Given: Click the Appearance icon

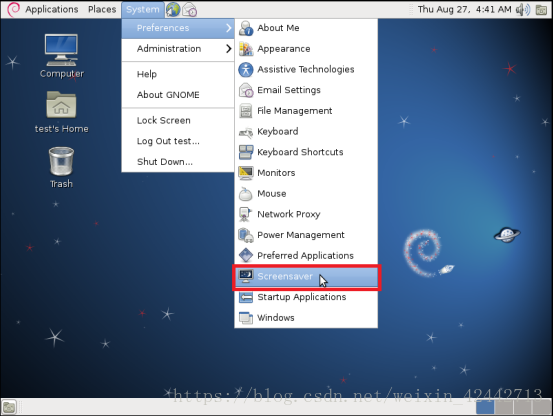Looking at the screenshot, I should click(246, 49).
